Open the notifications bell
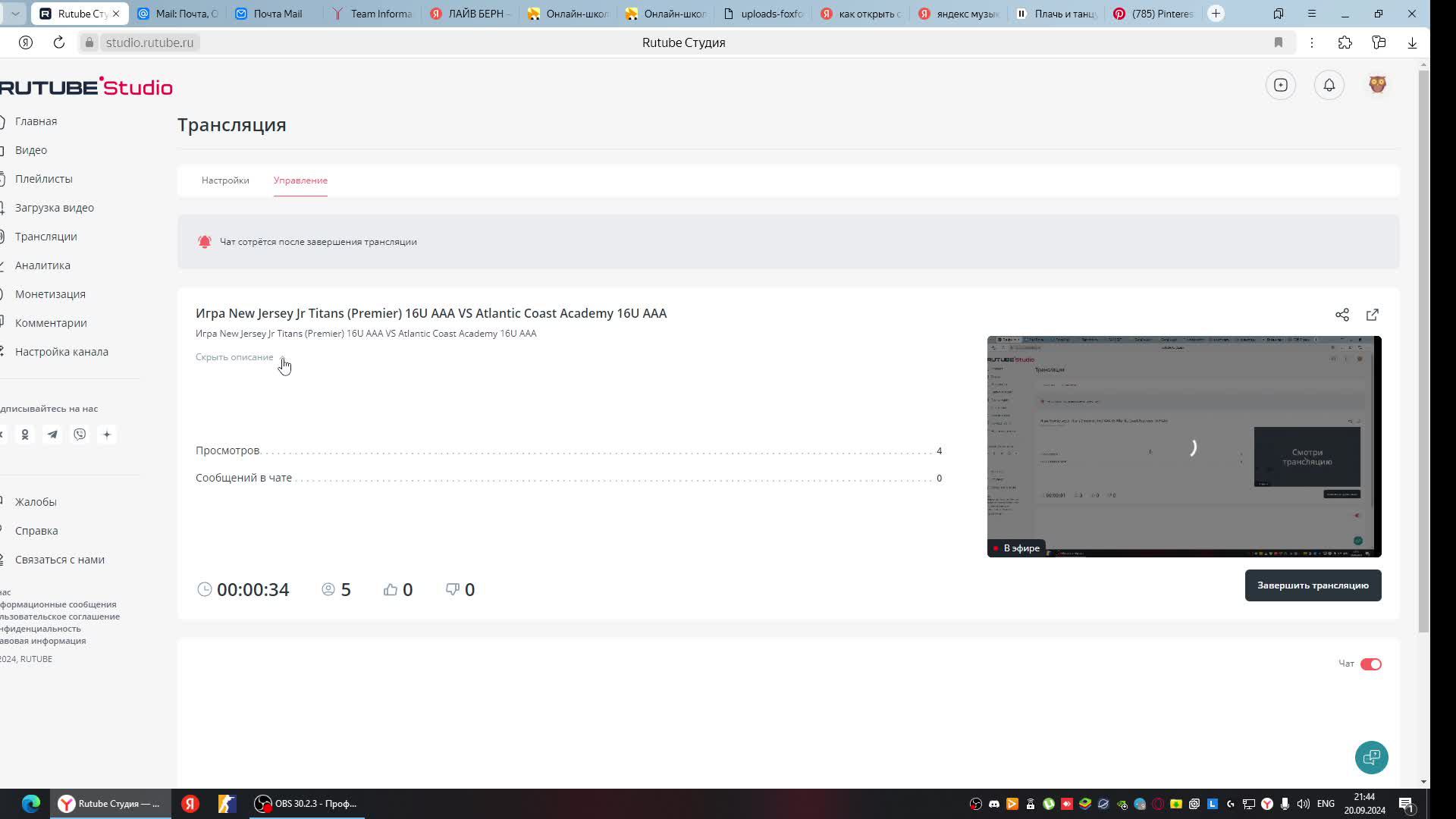The image size is (1456, 819). [x=1329, y=85]
